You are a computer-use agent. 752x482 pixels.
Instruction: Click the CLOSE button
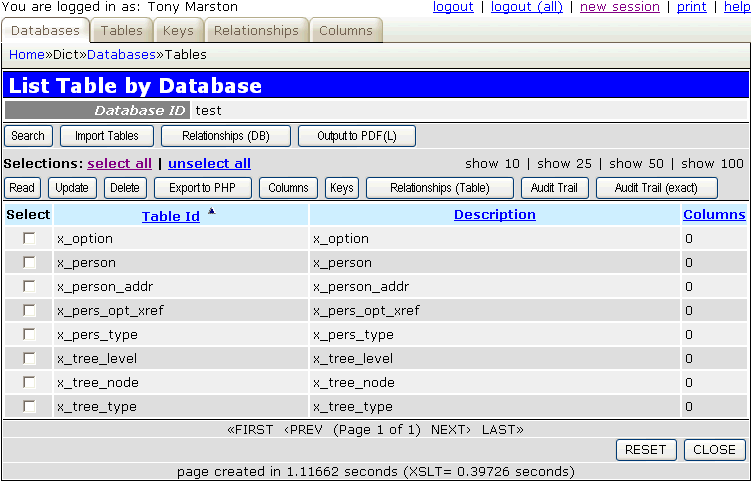[x=714, y=450]
